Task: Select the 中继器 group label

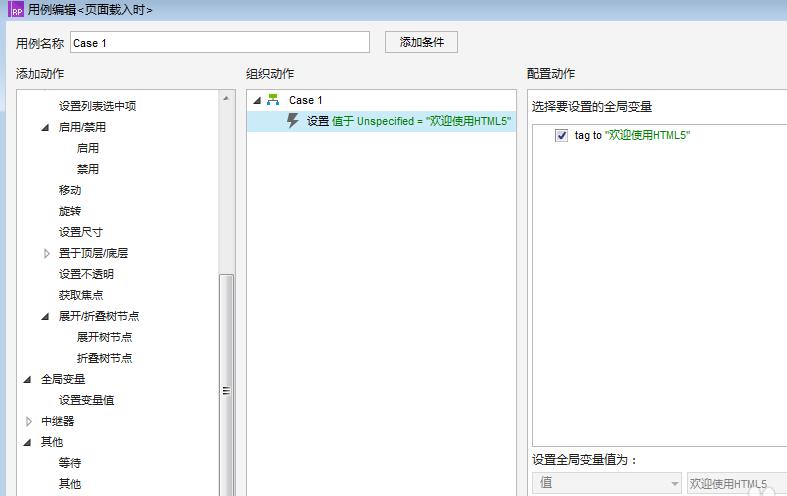Action: point(58,421)
